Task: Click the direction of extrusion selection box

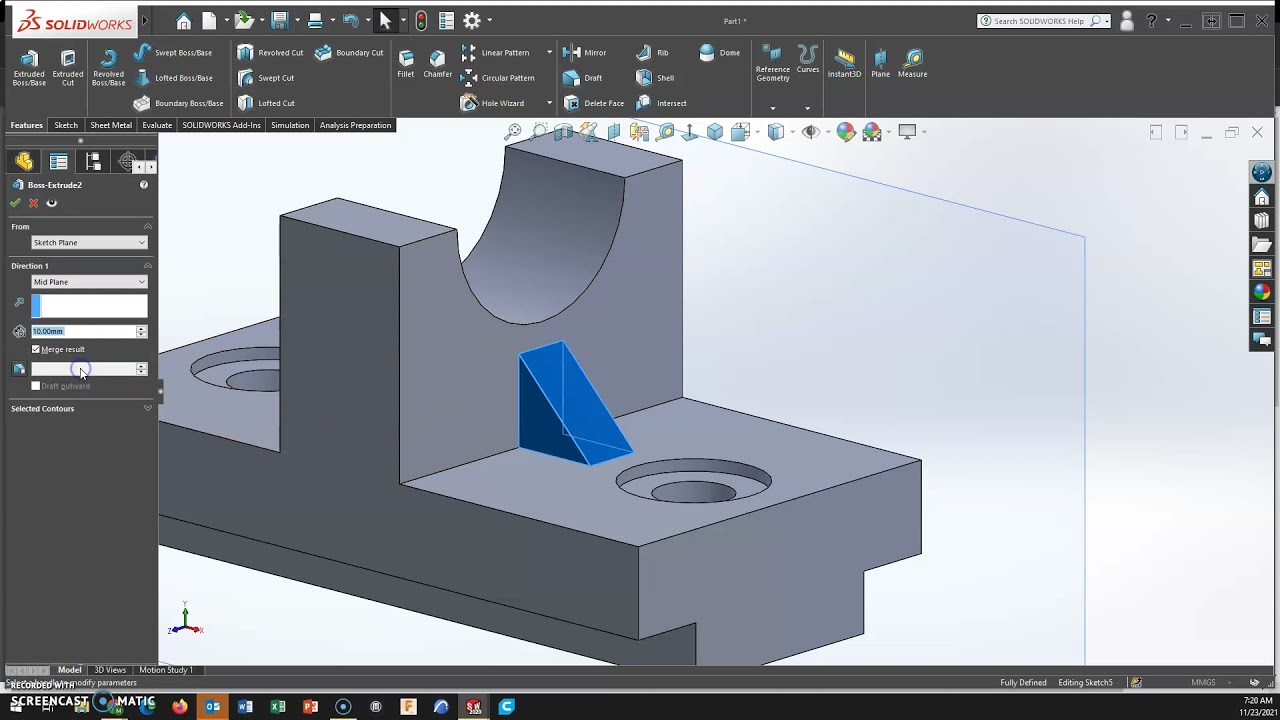Action: (89, 306)
